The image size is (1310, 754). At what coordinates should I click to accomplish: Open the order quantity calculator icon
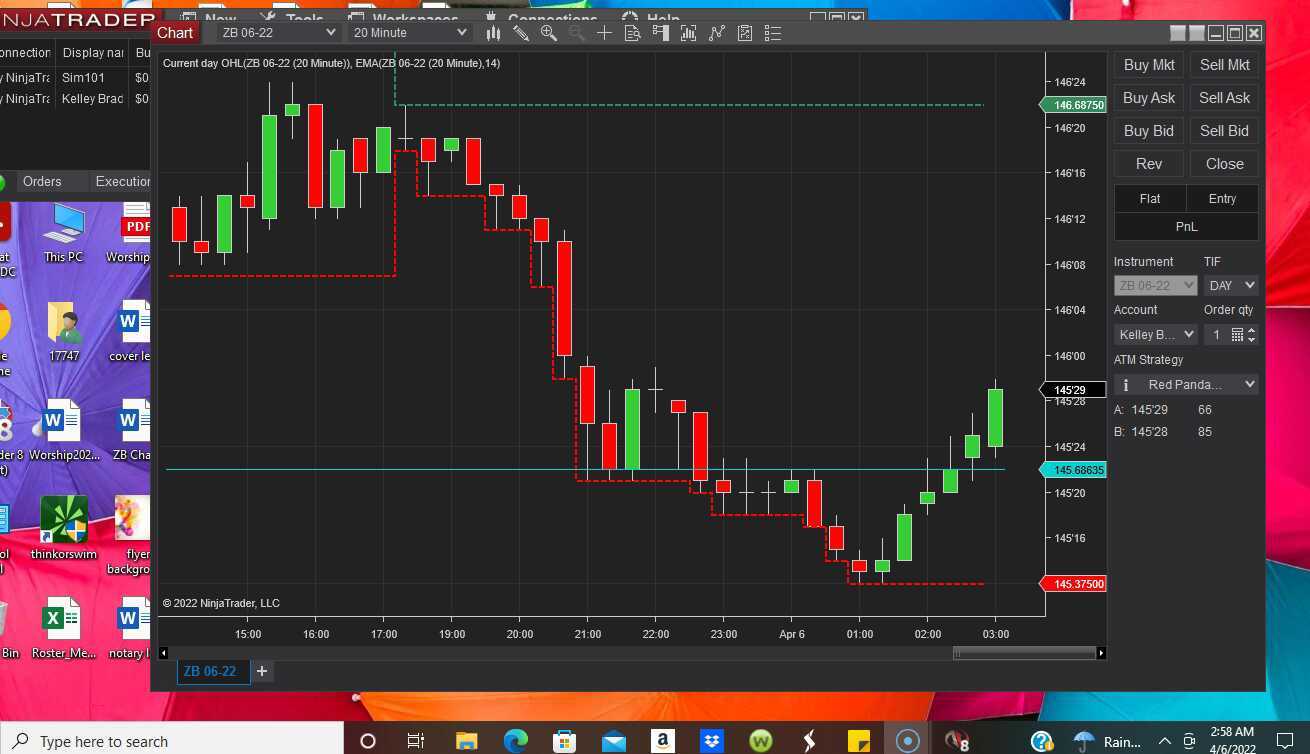pyautogui.click(x=1237, y=335)
